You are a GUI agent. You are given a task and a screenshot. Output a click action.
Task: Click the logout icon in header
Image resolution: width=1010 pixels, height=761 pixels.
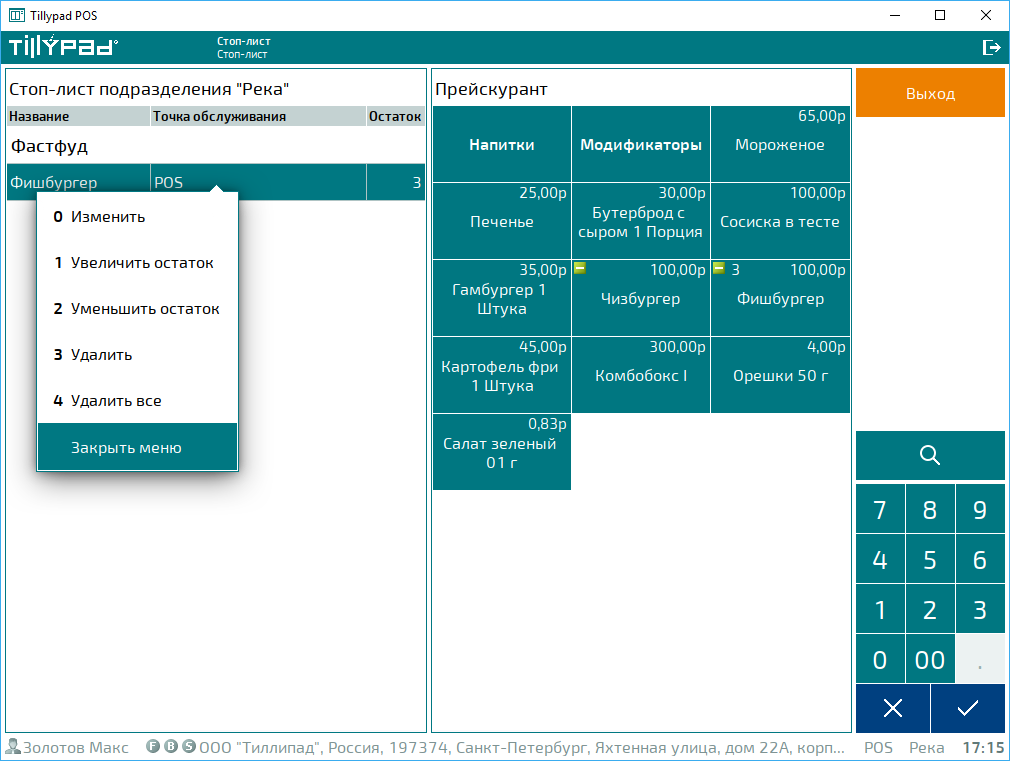pos(991,47)
